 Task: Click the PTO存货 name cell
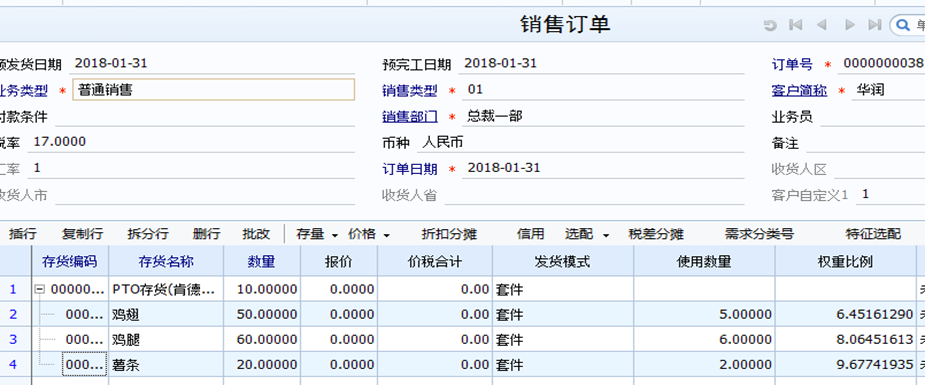166,289
